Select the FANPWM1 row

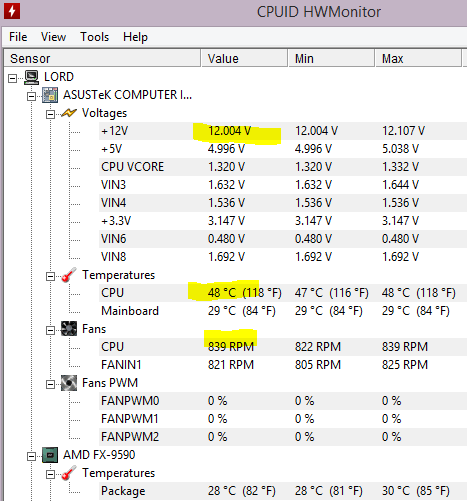point(283,419)
